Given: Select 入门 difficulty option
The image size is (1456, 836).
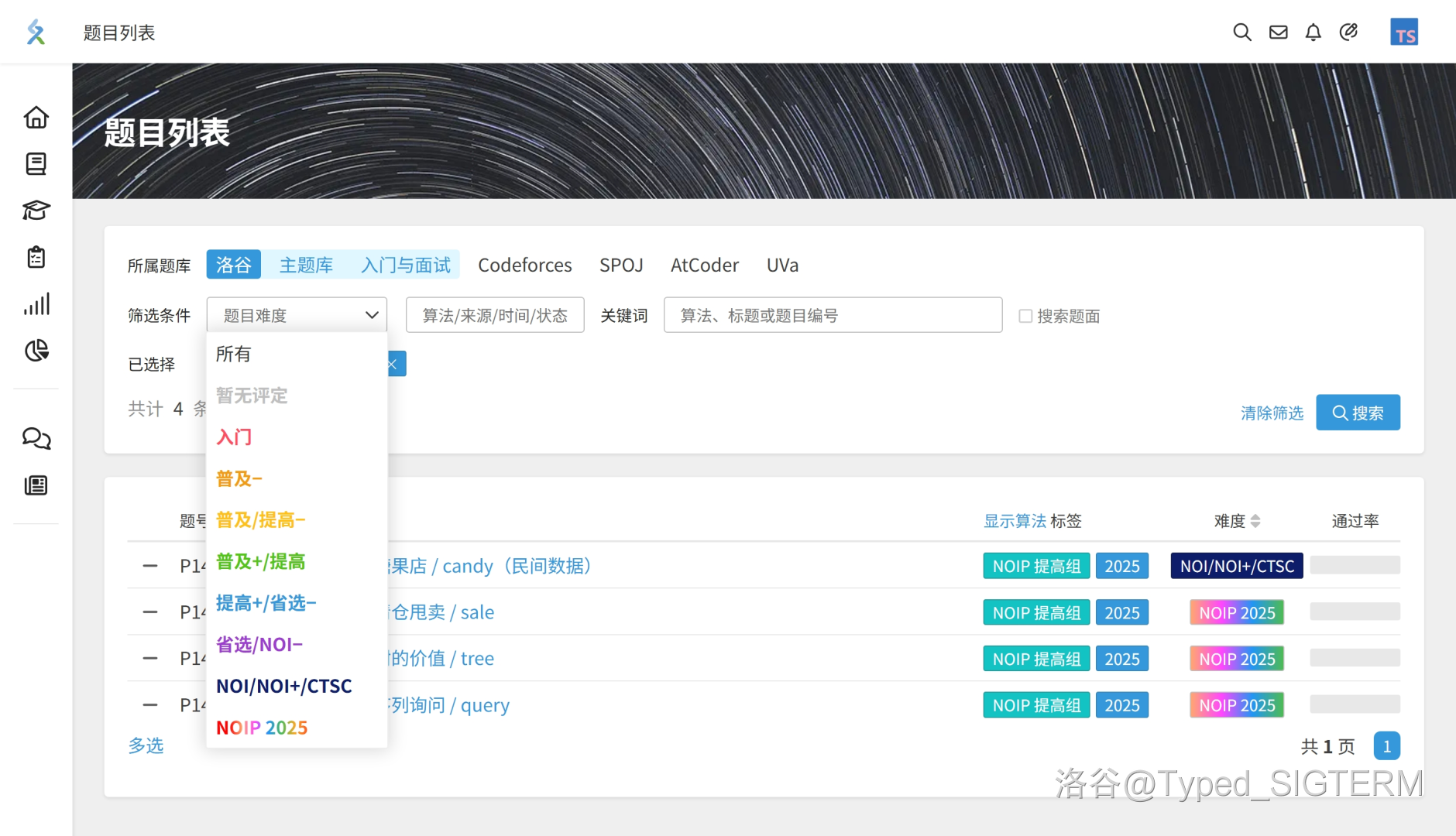Looking at the screenshot, I should 234,437.
